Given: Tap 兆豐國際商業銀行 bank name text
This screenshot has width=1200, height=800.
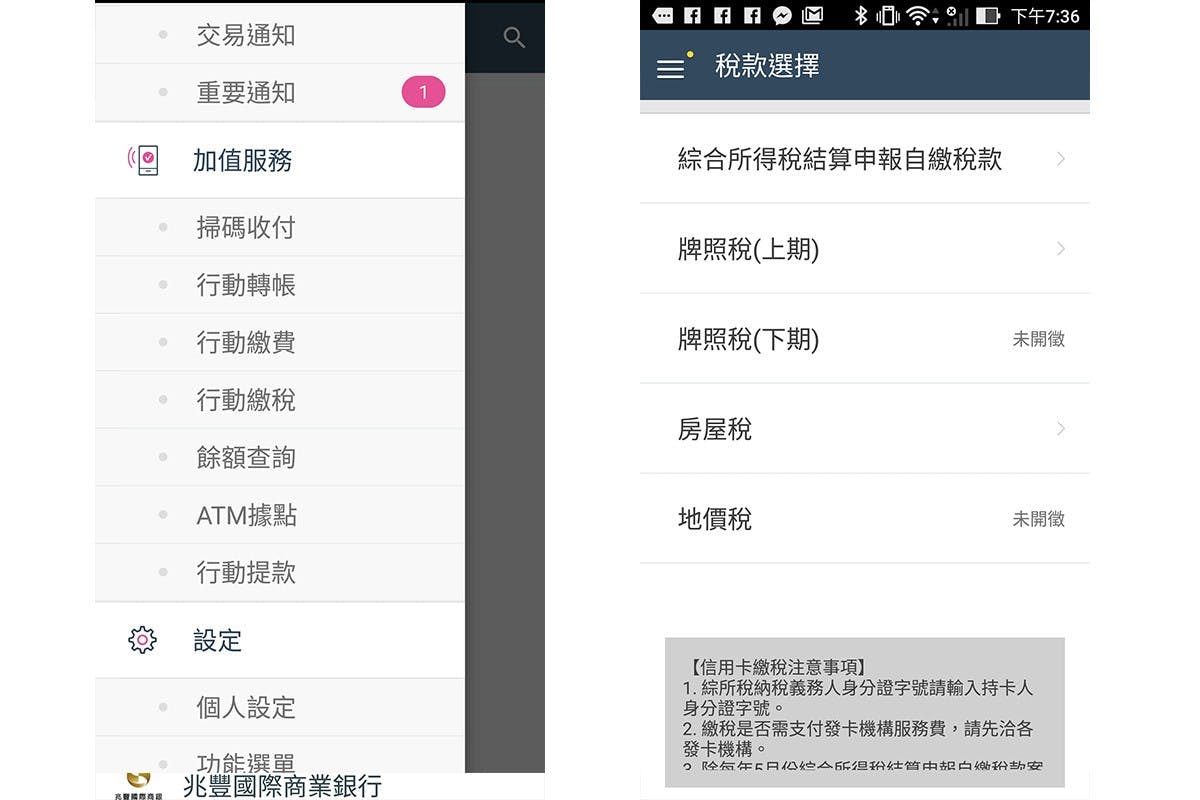Looking at the screenshot, I should click(x=282, y=786).
